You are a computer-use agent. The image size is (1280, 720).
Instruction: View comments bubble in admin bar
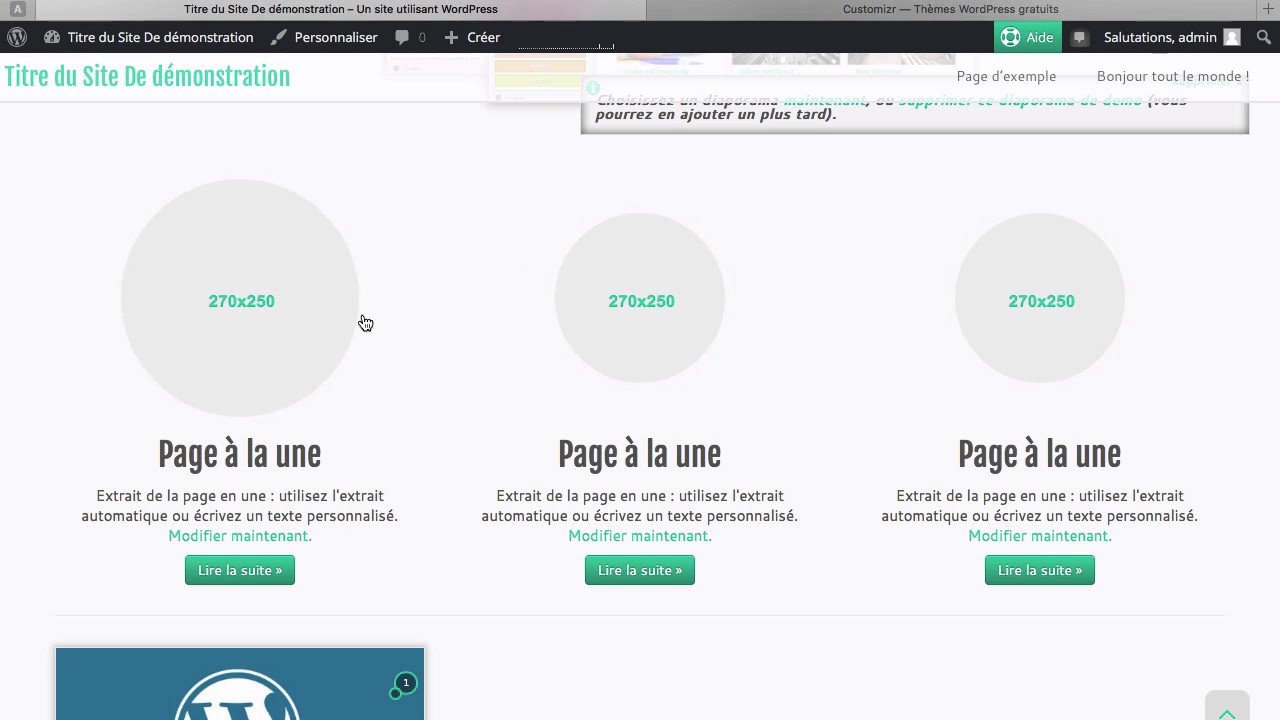point(410,37)
